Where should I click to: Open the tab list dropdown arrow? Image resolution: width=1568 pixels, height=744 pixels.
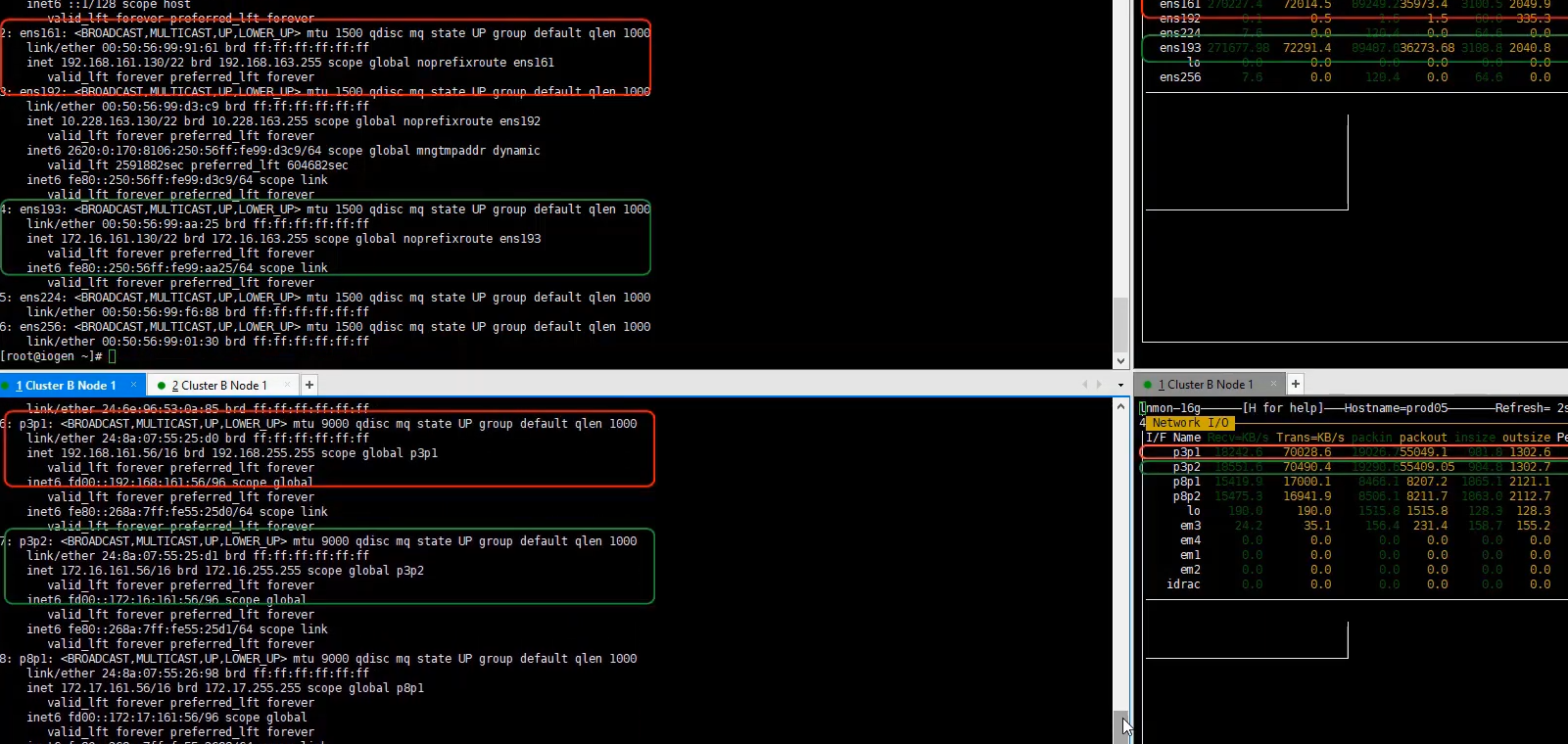(1120, 385)
